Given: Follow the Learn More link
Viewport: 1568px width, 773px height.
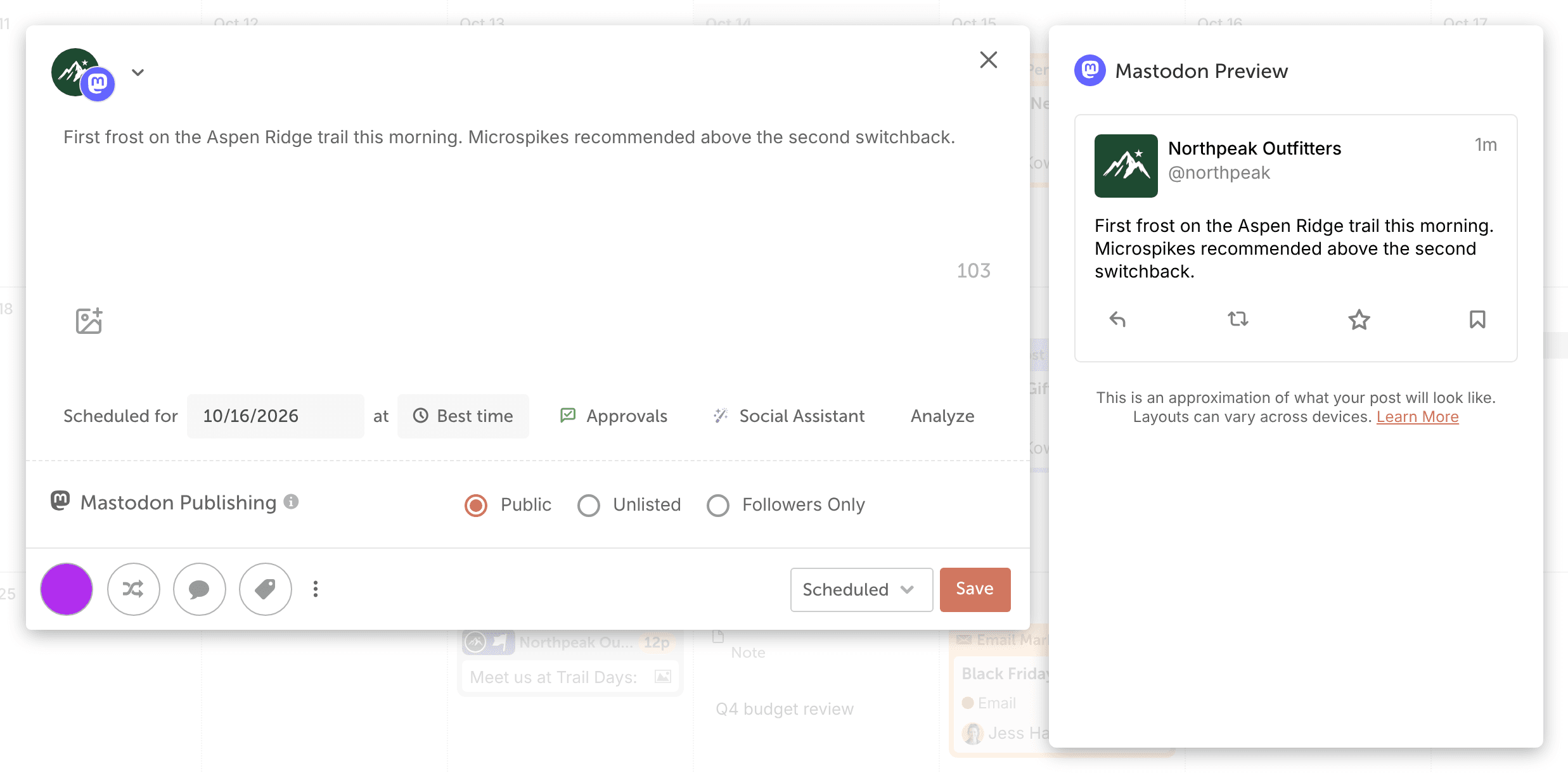Looking at the screenshot, I should coord(1417,417).
